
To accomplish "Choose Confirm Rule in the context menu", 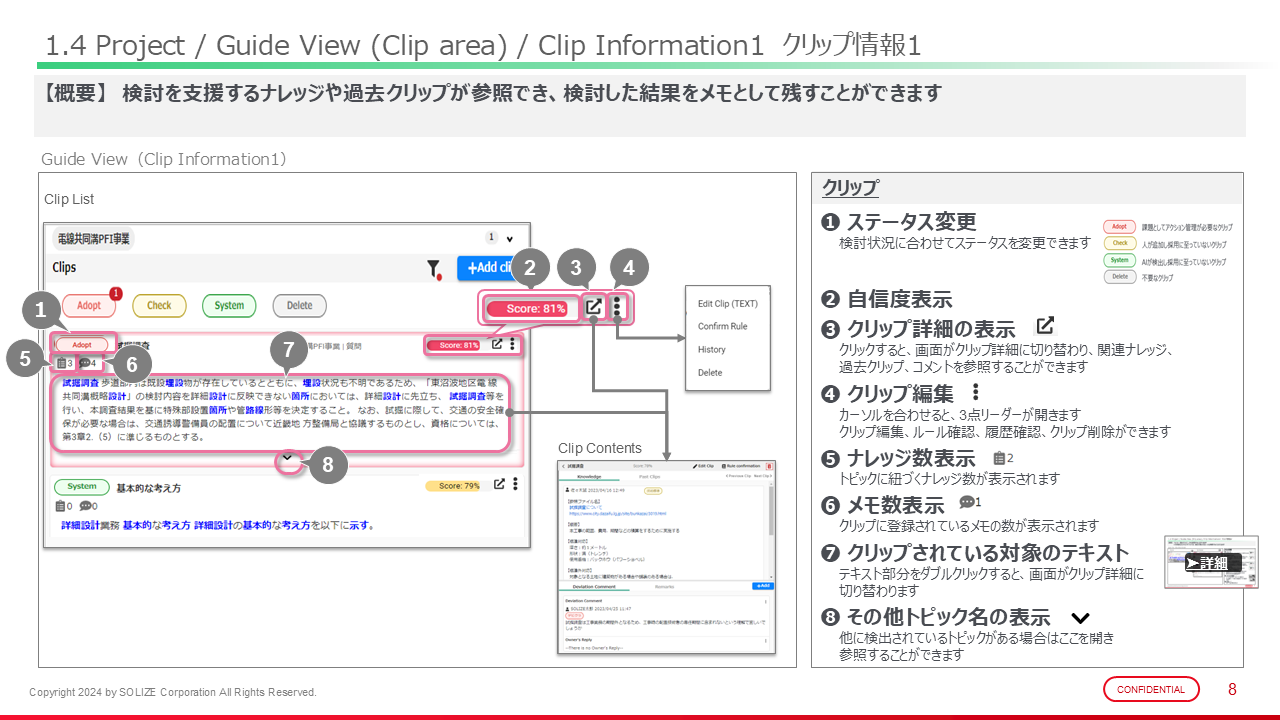I will click(x=722, y=327).
